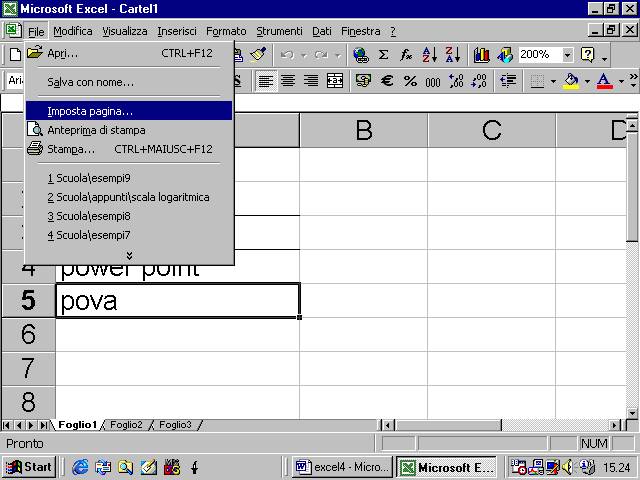Click the Merge and Center icon

(x=335, y=81)
